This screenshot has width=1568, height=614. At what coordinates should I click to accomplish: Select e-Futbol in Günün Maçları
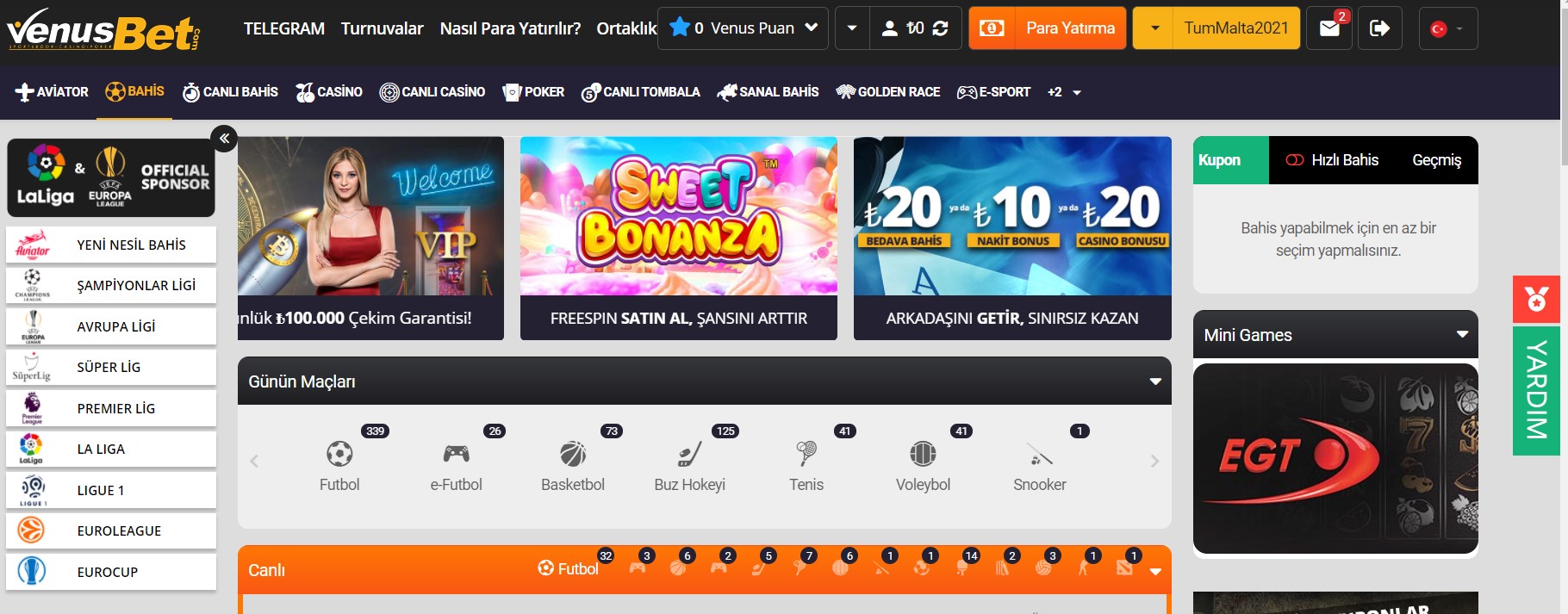(x=456, y=467)
